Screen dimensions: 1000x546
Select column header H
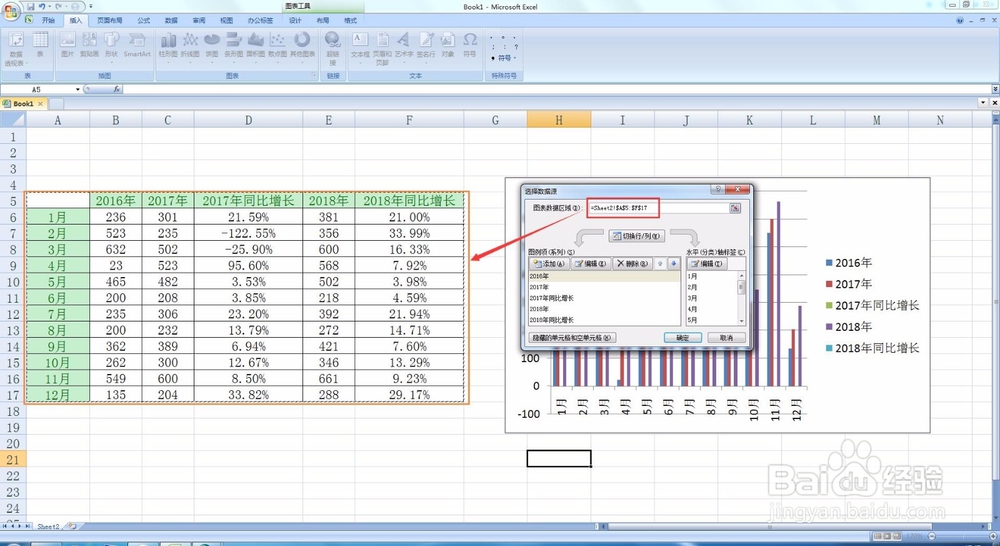tap(559, 119)
